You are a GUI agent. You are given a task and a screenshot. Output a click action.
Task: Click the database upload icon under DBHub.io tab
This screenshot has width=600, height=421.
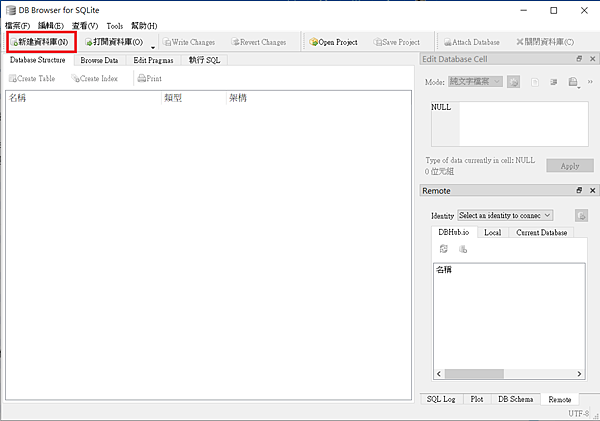pyautogui.click(x=463, y=249)
